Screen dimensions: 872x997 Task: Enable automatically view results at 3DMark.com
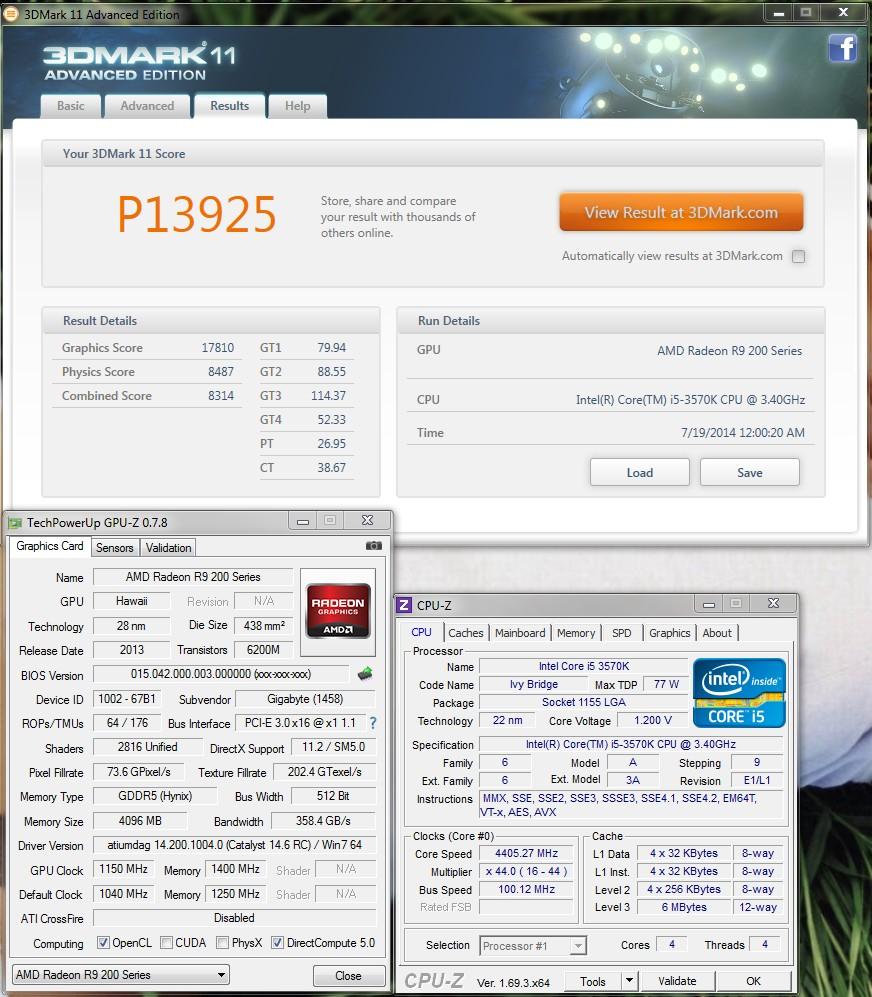coord(798,256)
